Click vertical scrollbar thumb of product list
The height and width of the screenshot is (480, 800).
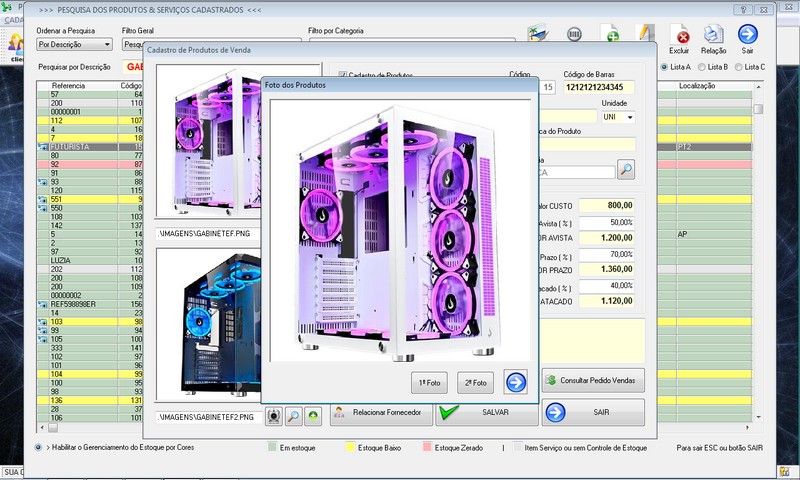(x=758, y=109)
